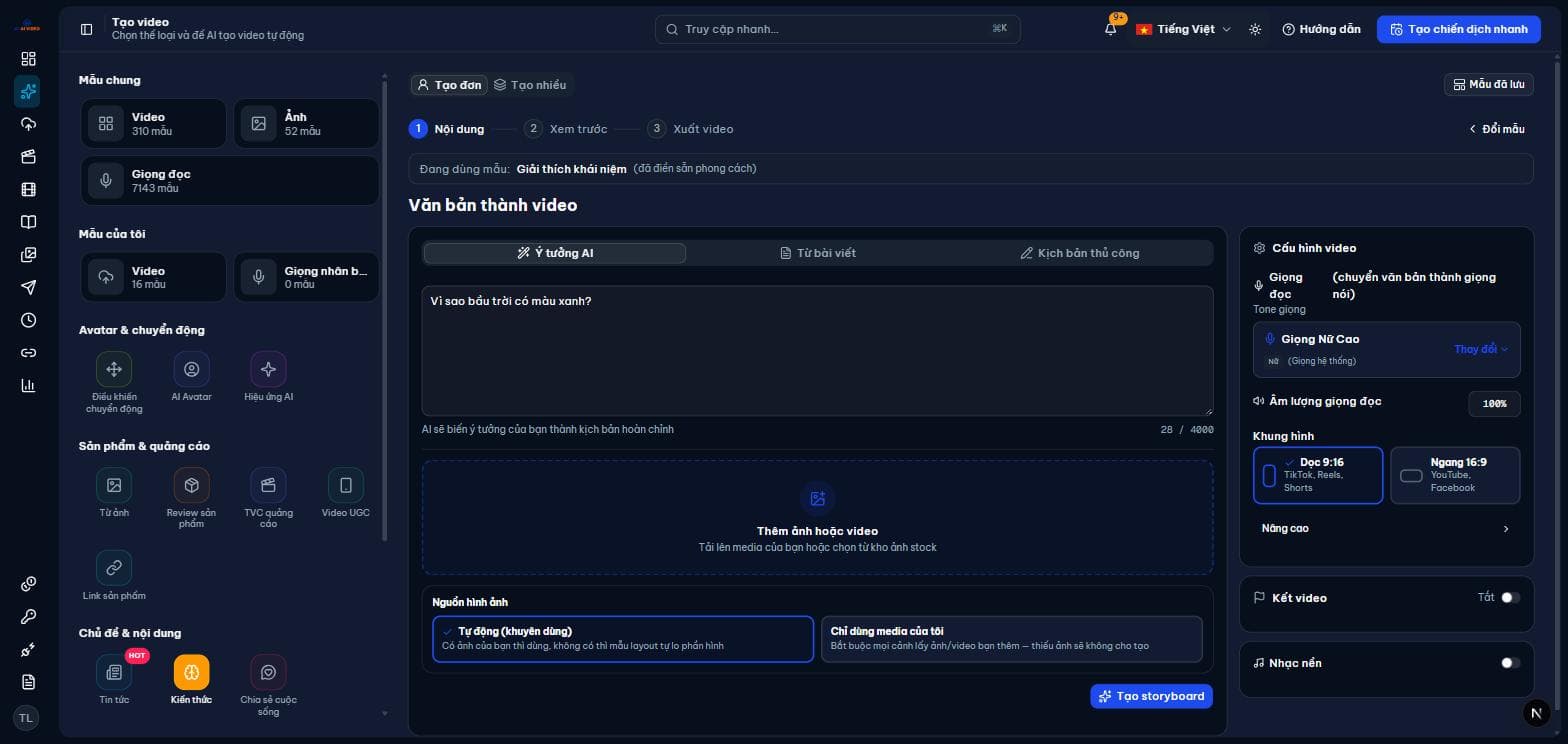Open the Hướng dẫn guide link
This screenshot has width=1568, height=744.
[1321, 29]
